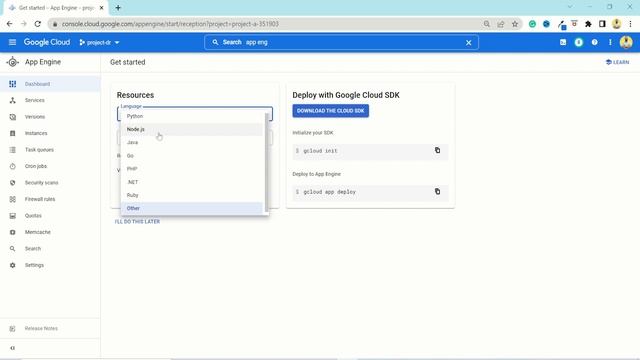Select Java from the Language list

pyautogui.click(x=192, y=142)
